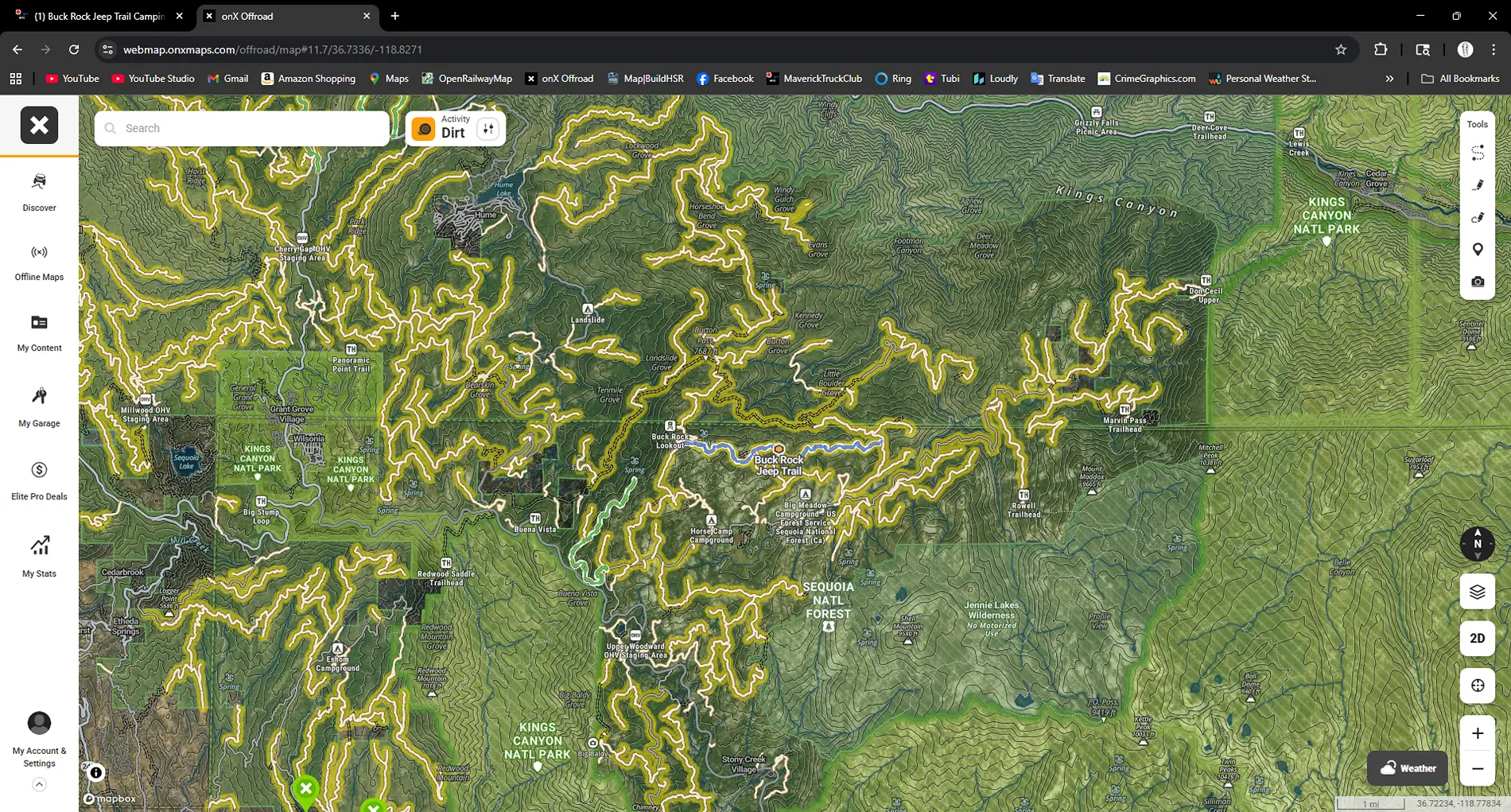Expand the hidden bookmarks overflow chevron
This screenshot has height=812, width=1511.
(x=1389, y=79)
